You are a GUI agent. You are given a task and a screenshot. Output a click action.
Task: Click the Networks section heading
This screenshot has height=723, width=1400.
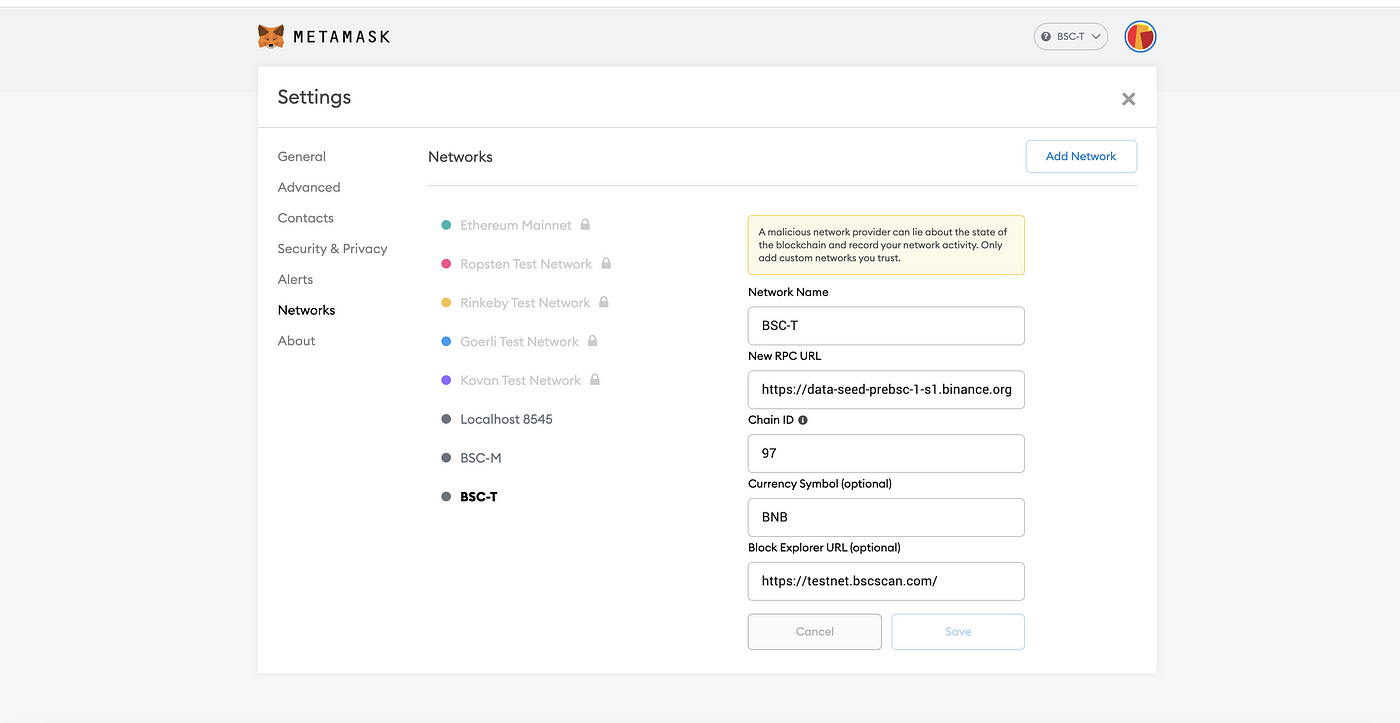click(x=460, y=157)
